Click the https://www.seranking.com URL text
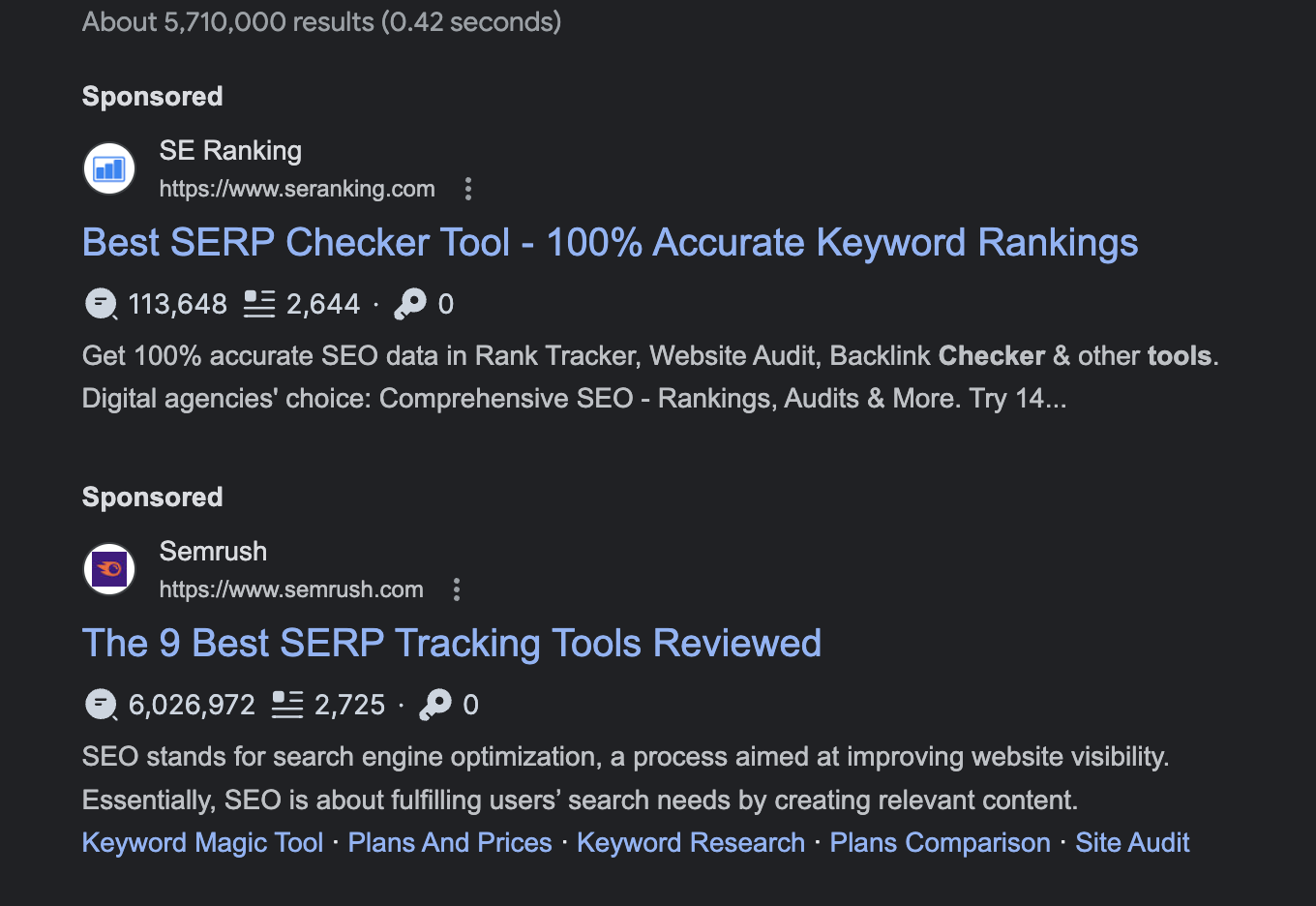1316x906 pixels. (296, 189)
